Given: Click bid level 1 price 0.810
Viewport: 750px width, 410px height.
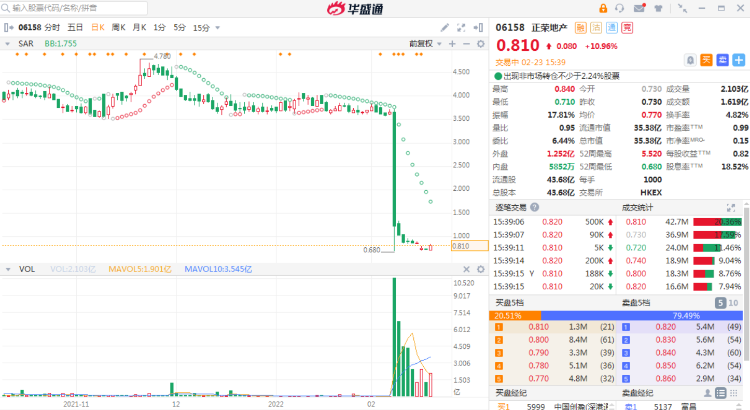Looking at the screenshot, I should click(x=539, y=327).
